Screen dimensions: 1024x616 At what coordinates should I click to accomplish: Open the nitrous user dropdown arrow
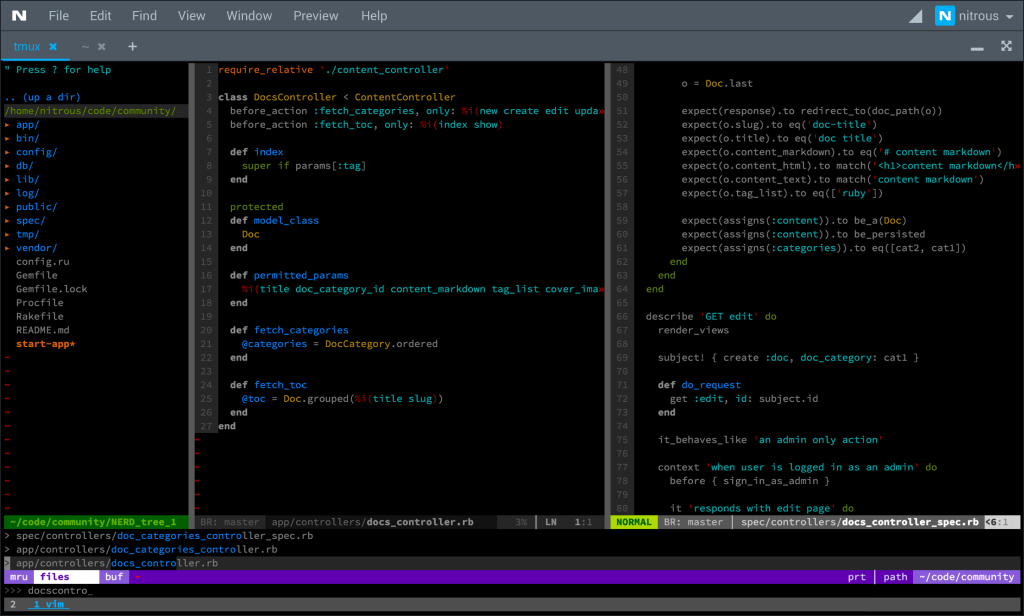click(x=1009, y=17)
